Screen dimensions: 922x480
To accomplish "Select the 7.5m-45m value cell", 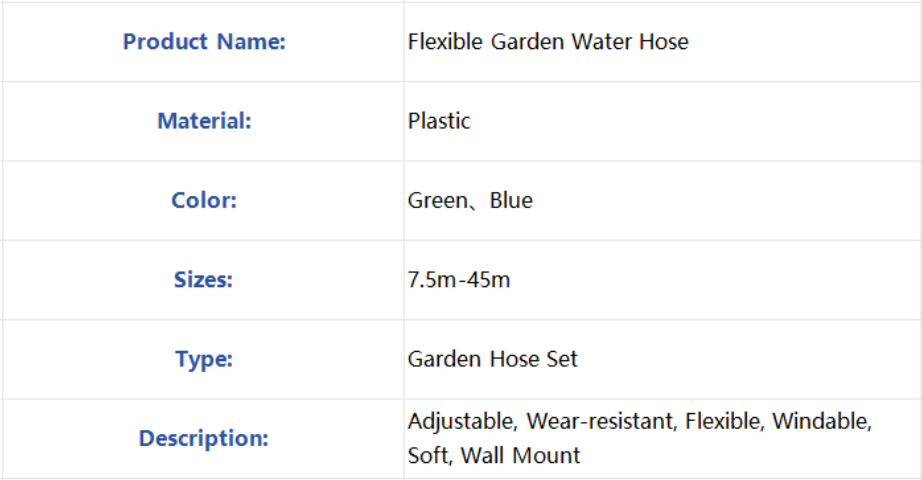I will tap(663, 280).
